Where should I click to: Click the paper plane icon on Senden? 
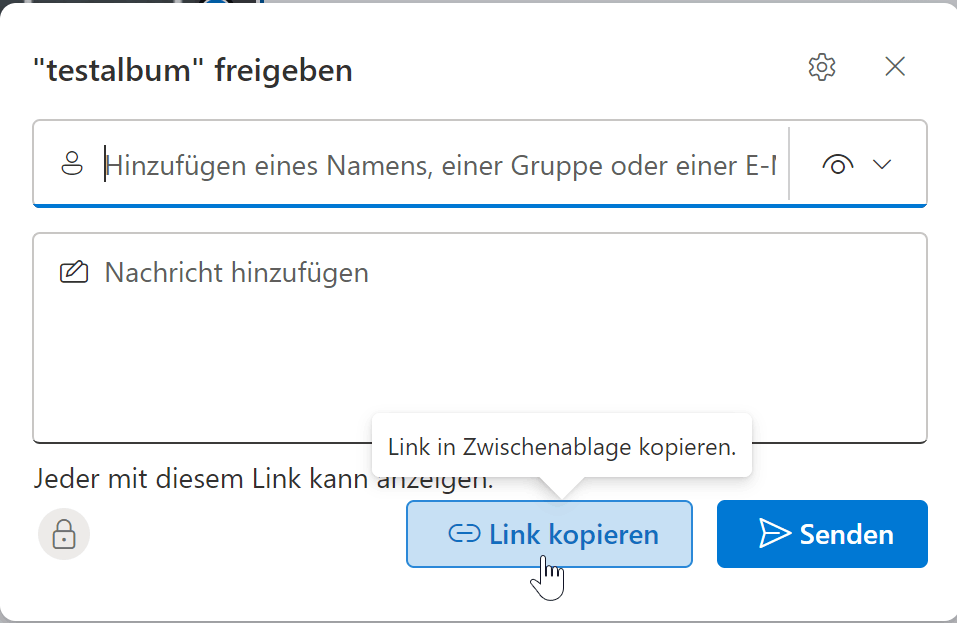[x=775, y=534]
